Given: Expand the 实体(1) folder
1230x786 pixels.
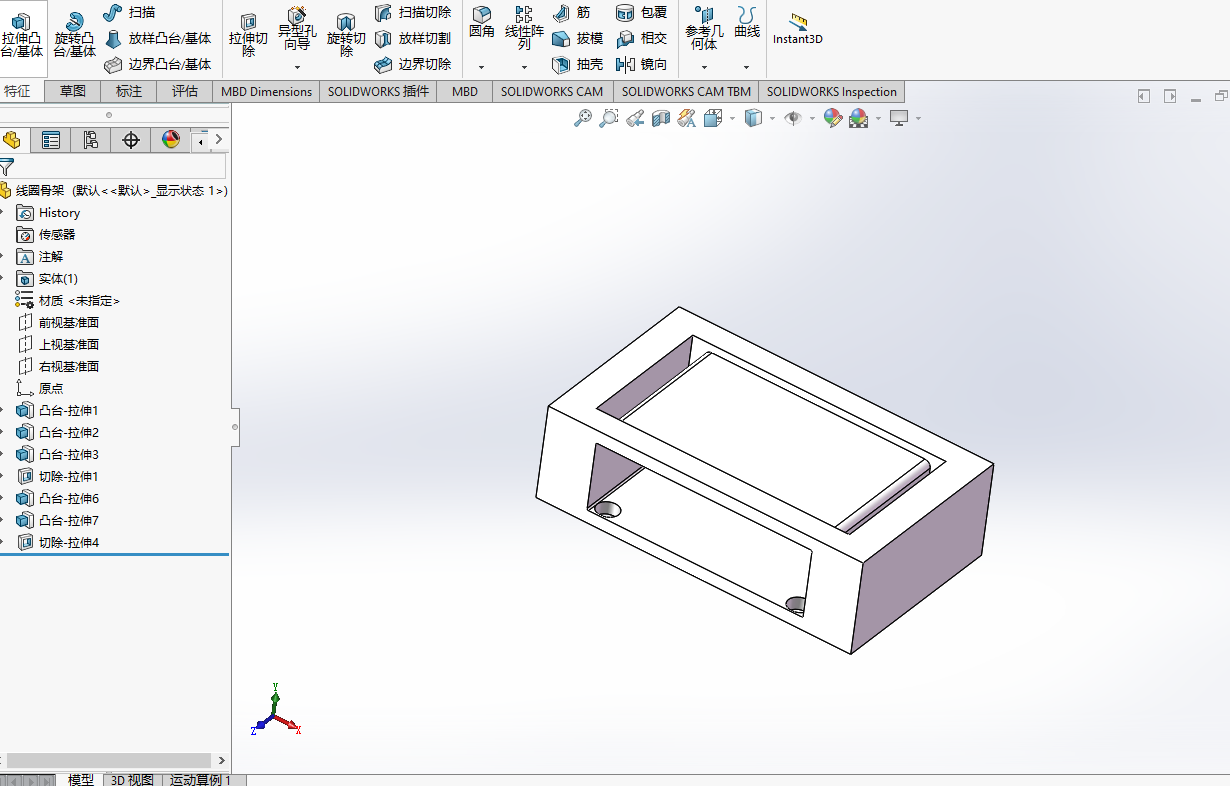Looking at the screenshot, I should pos(3,278).
